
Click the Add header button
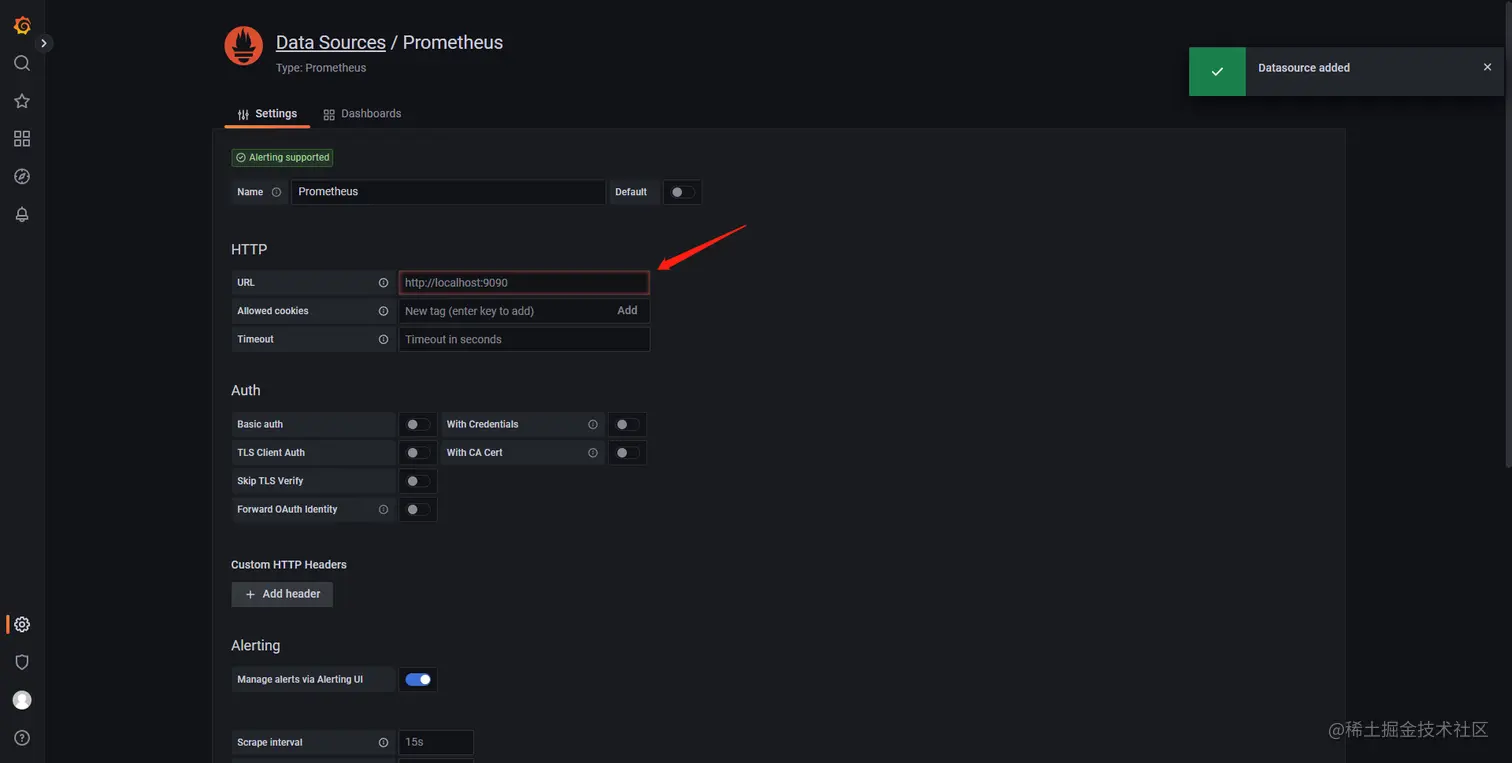click(x=282, y=594)
